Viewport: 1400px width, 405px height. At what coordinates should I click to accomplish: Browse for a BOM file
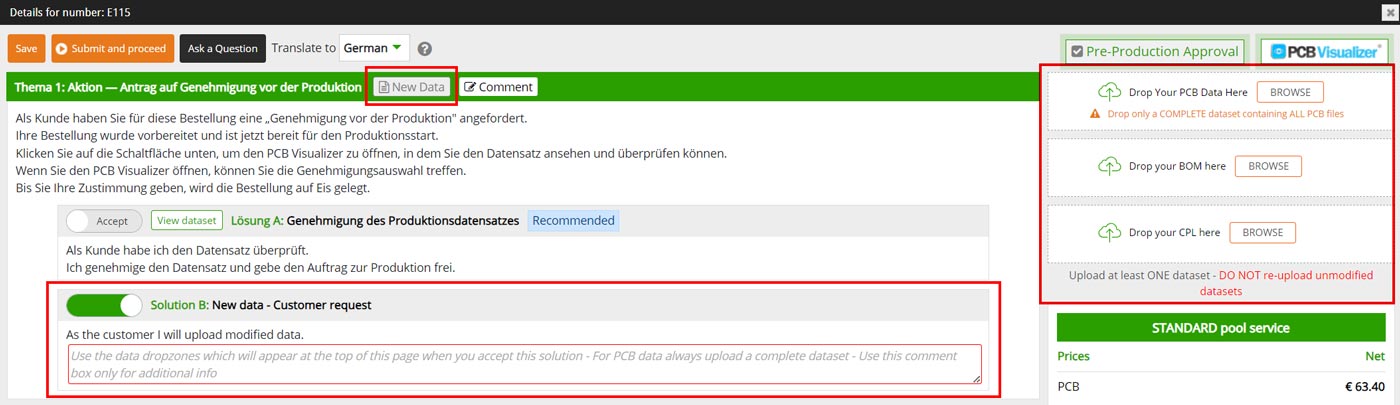point(1268,166)
